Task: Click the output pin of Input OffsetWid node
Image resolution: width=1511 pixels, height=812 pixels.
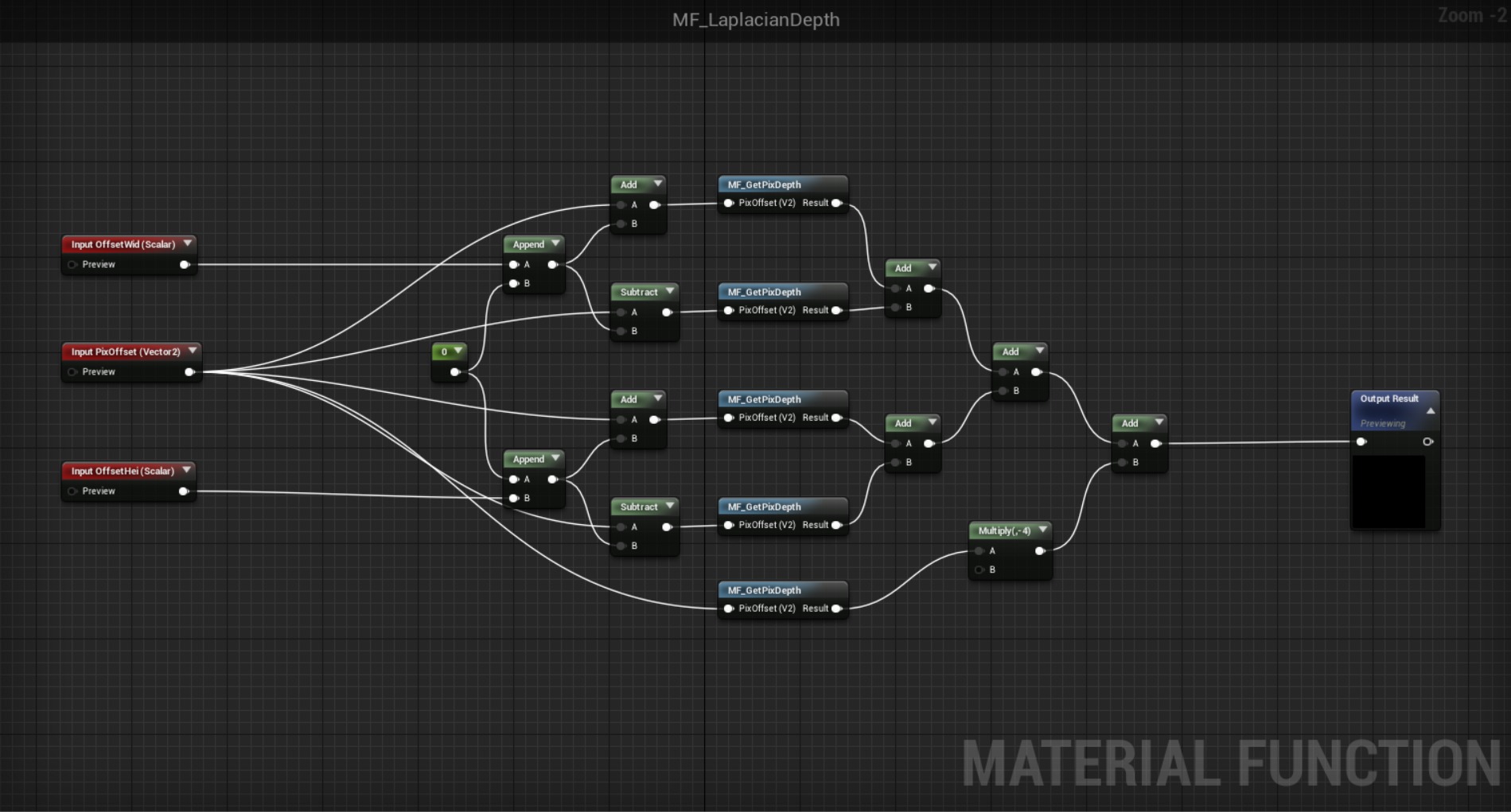Action: click(185, 265)
